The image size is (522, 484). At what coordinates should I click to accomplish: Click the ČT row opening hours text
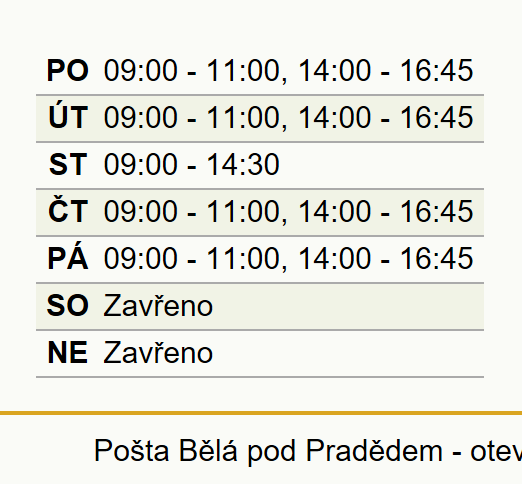point(288,212)
